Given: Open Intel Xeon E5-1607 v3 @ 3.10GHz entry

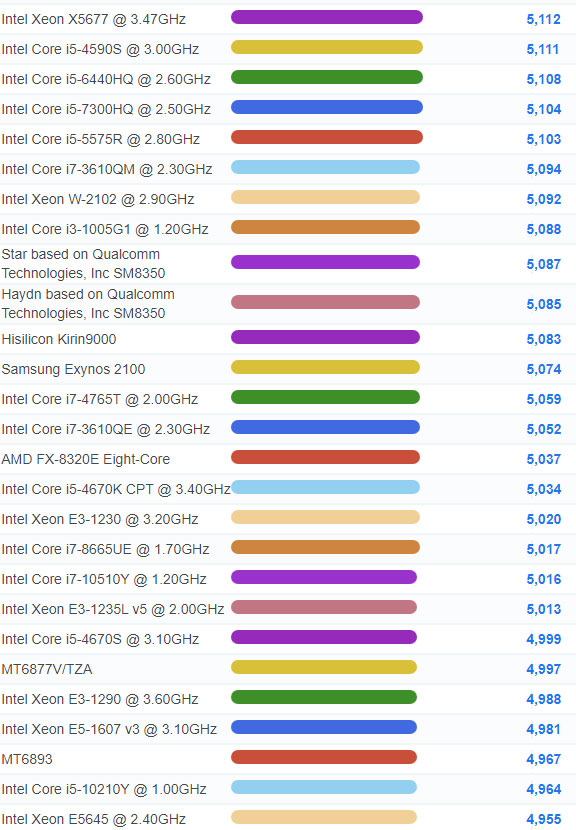Looking at the screenshot, I should [109, 729].
